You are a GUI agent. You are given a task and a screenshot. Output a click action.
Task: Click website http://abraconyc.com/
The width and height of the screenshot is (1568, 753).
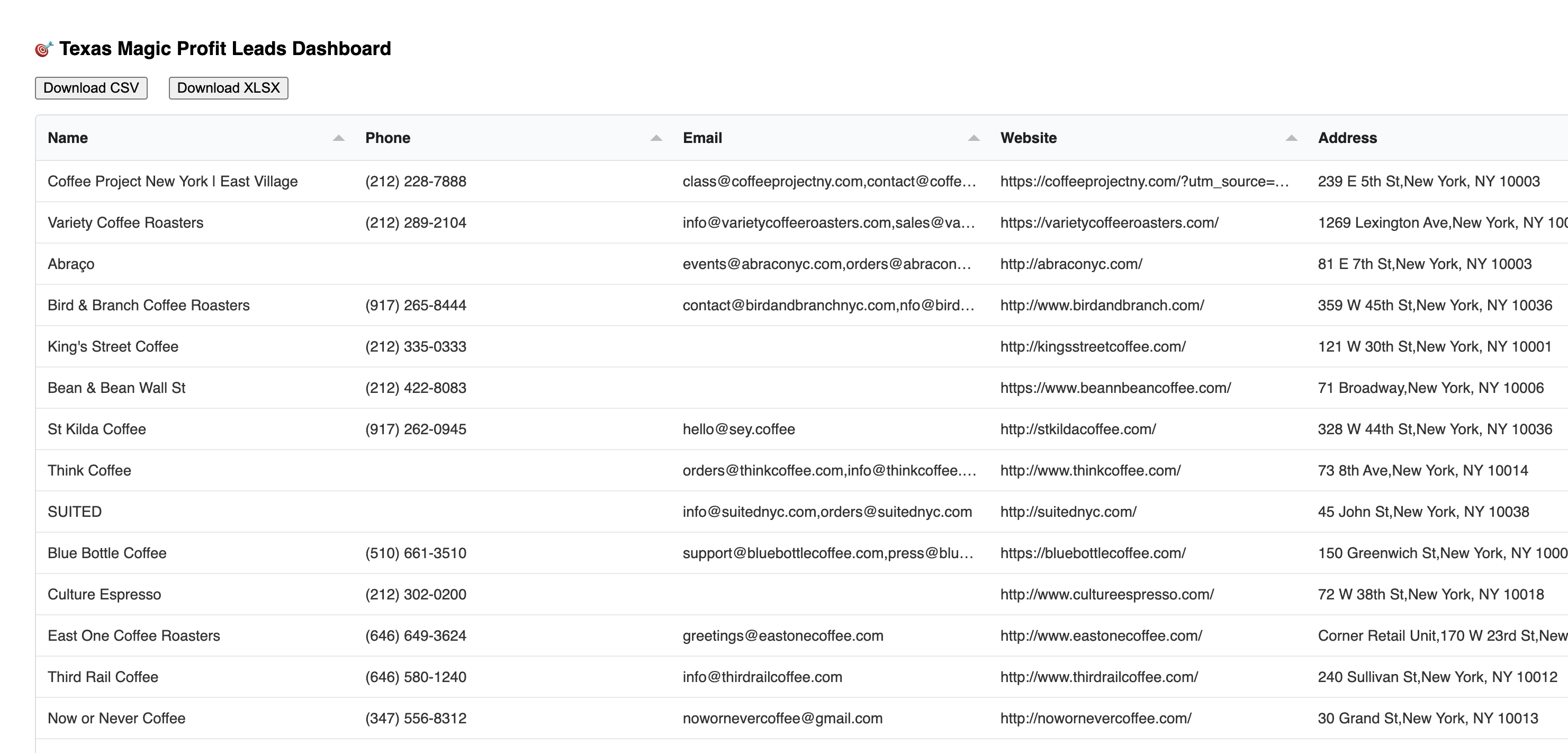pos(1071,264)
